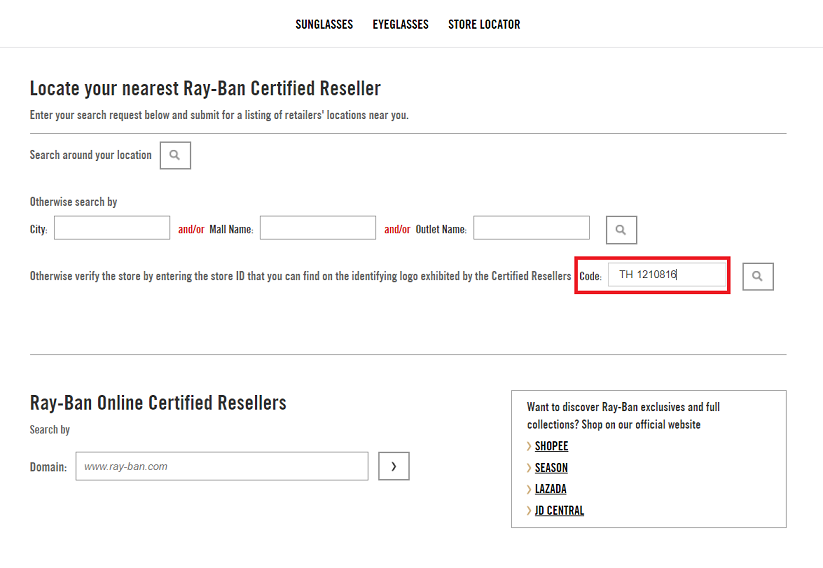823x568 pixels.
Task: Go to STORE LOCATOR page
Action: click(484, 25)
